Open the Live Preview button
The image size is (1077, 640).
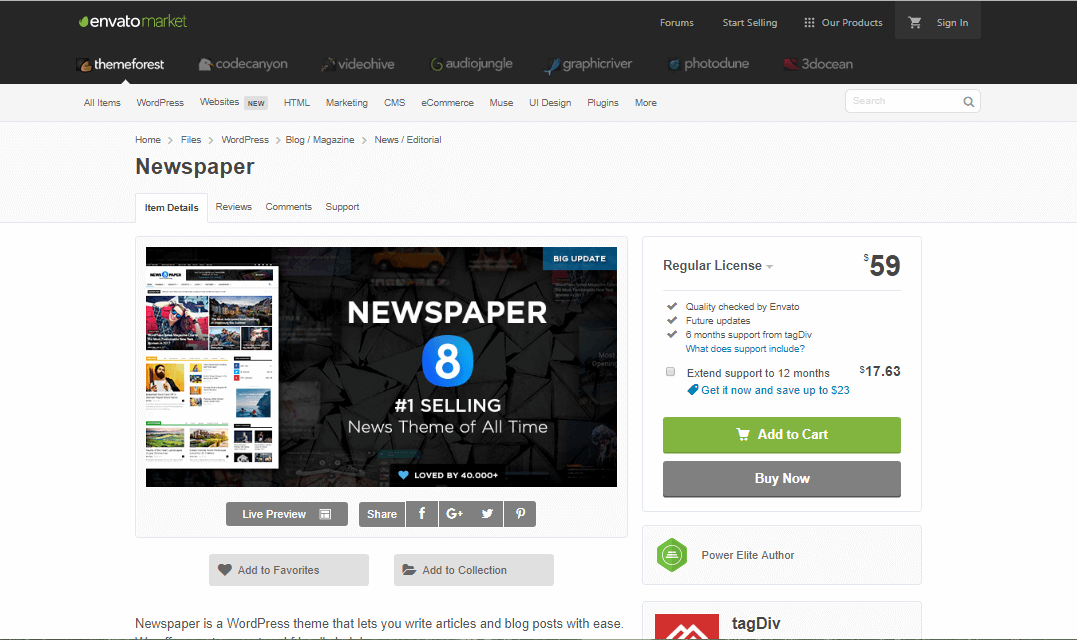[x=286, y=514]
